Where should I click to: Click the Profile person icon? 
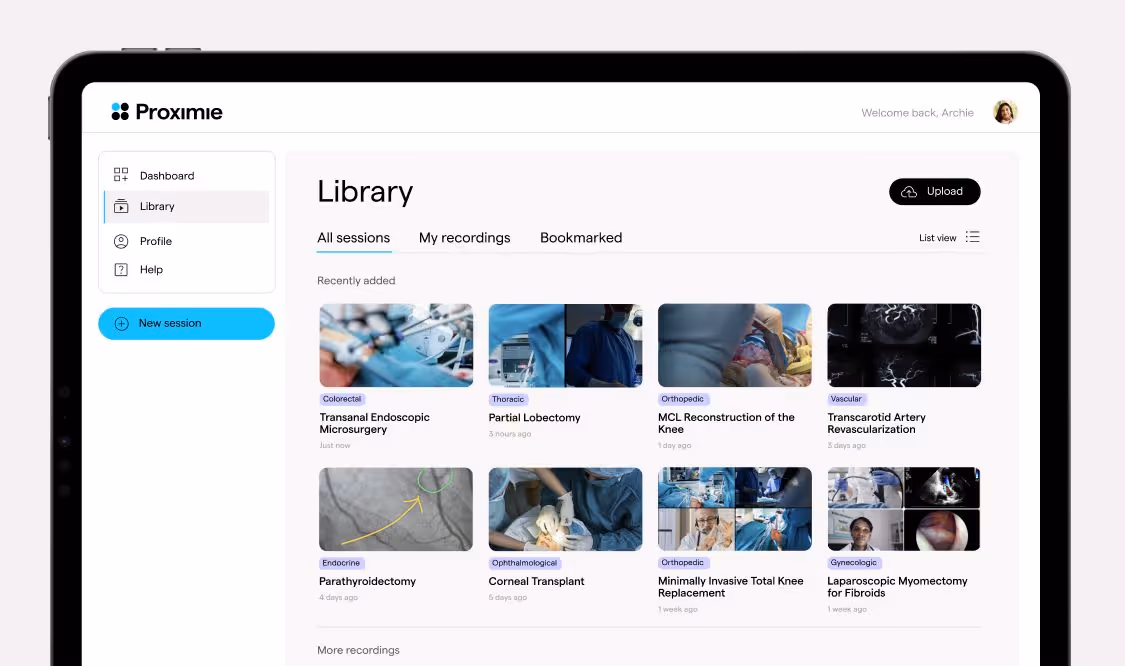121,241
